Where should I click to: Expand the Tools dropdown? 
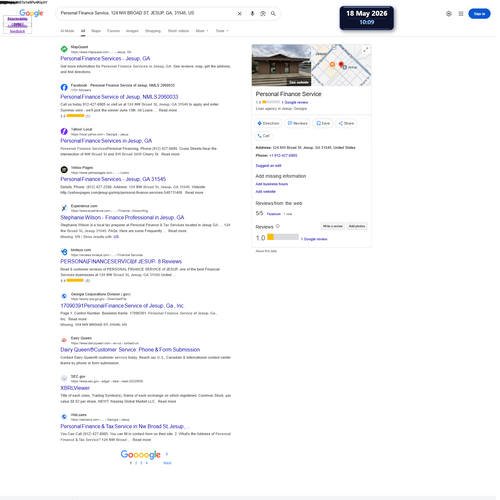pyautogui.click(x=222, y=31)
